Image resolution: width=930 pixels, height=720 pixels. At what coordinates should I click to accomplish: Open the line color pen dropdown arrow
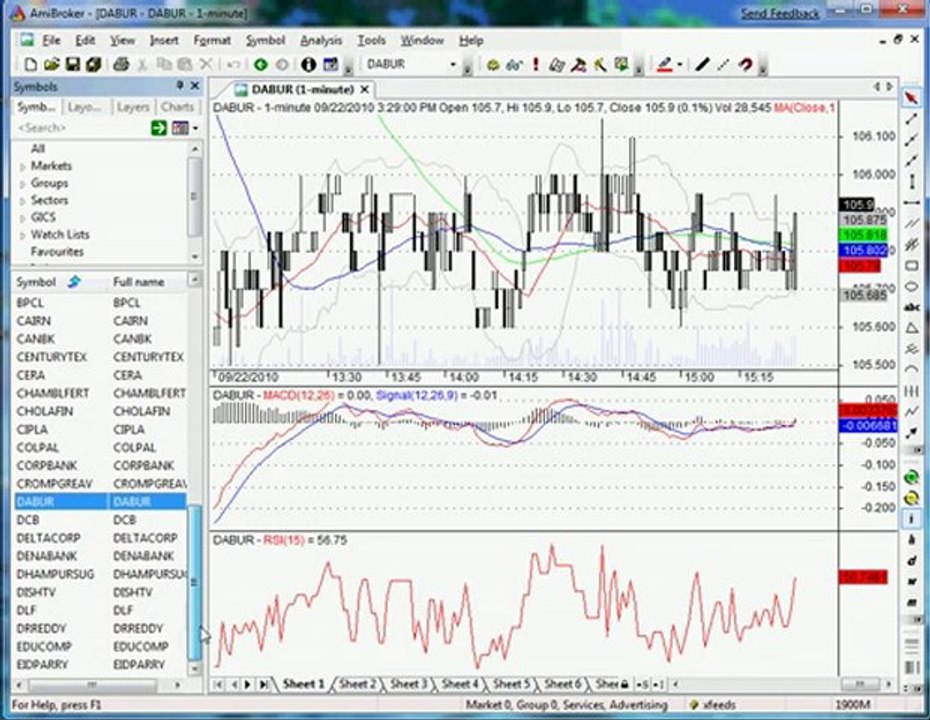[680, 65]
